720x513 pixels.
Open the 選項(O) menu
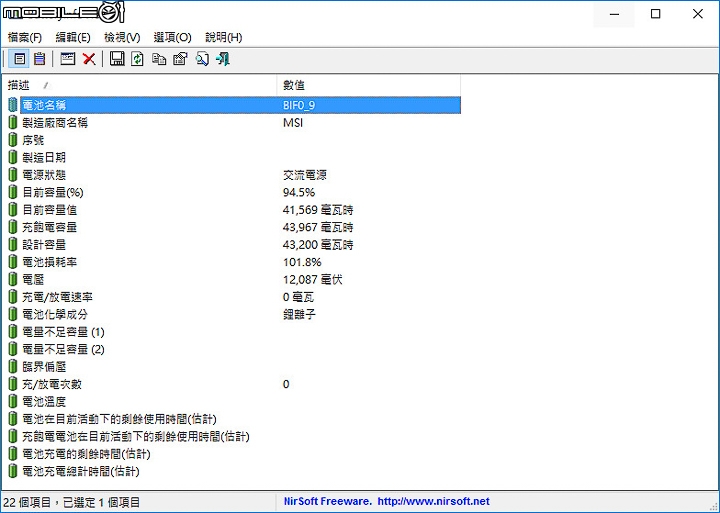pyautogui.click(x=172, y=37)
